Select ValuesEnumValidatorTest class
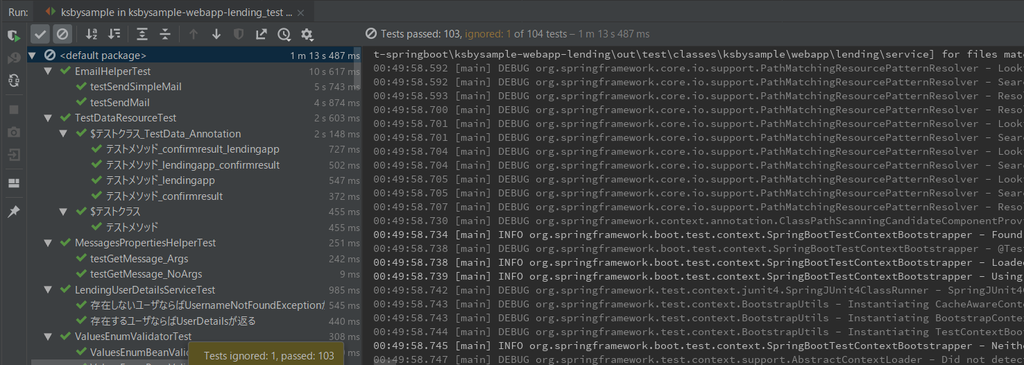 (133, 336)
